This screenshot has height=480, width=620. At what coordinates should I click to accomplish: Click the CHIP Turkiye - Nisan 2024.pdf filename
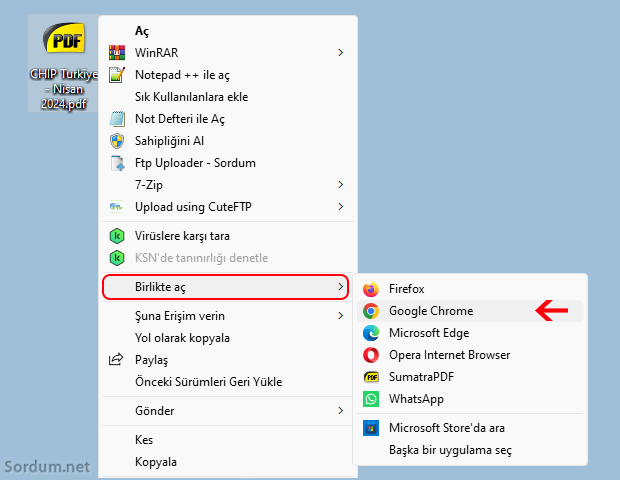click(x=64, y=89)
